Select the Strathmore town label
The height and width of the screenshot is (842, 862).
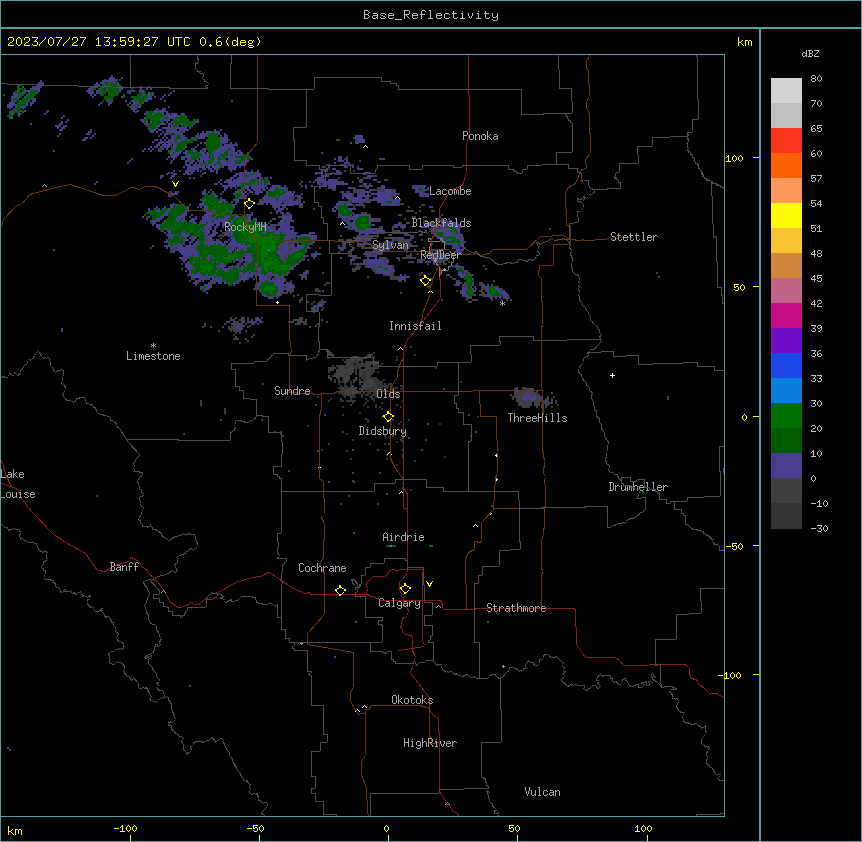click(x=516, y=608)
